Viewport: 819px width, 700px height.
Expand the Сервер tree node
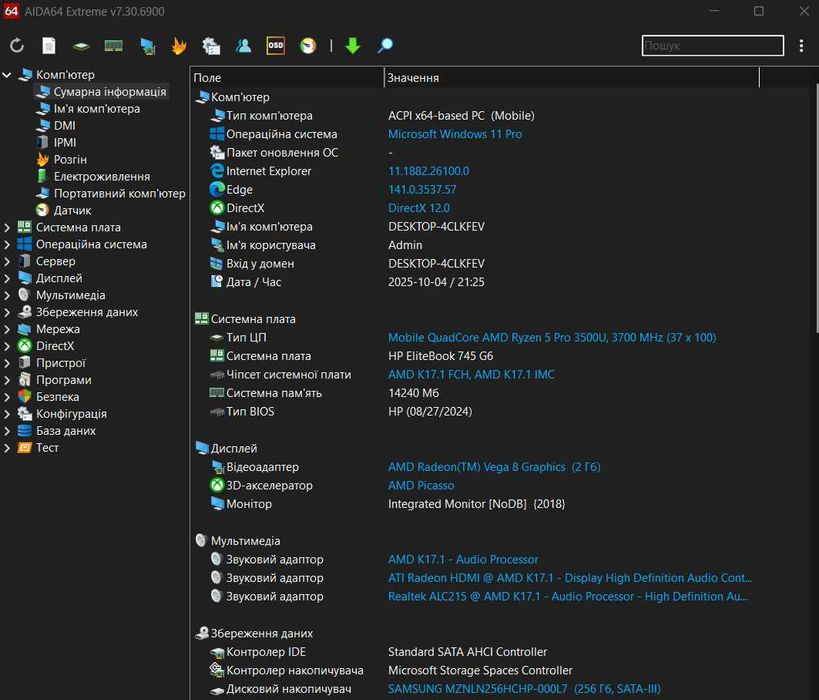(x=7, y=261)
